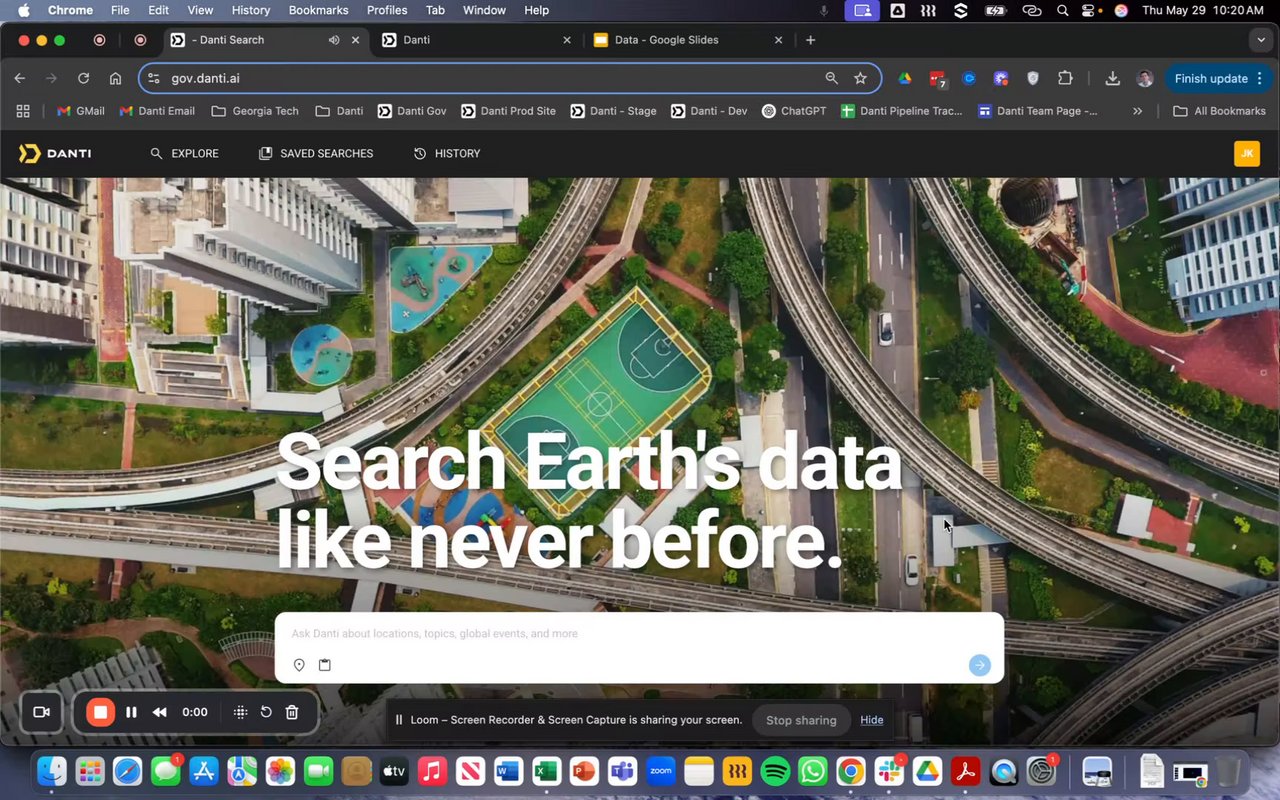Open the History page

tap(447, 153)
